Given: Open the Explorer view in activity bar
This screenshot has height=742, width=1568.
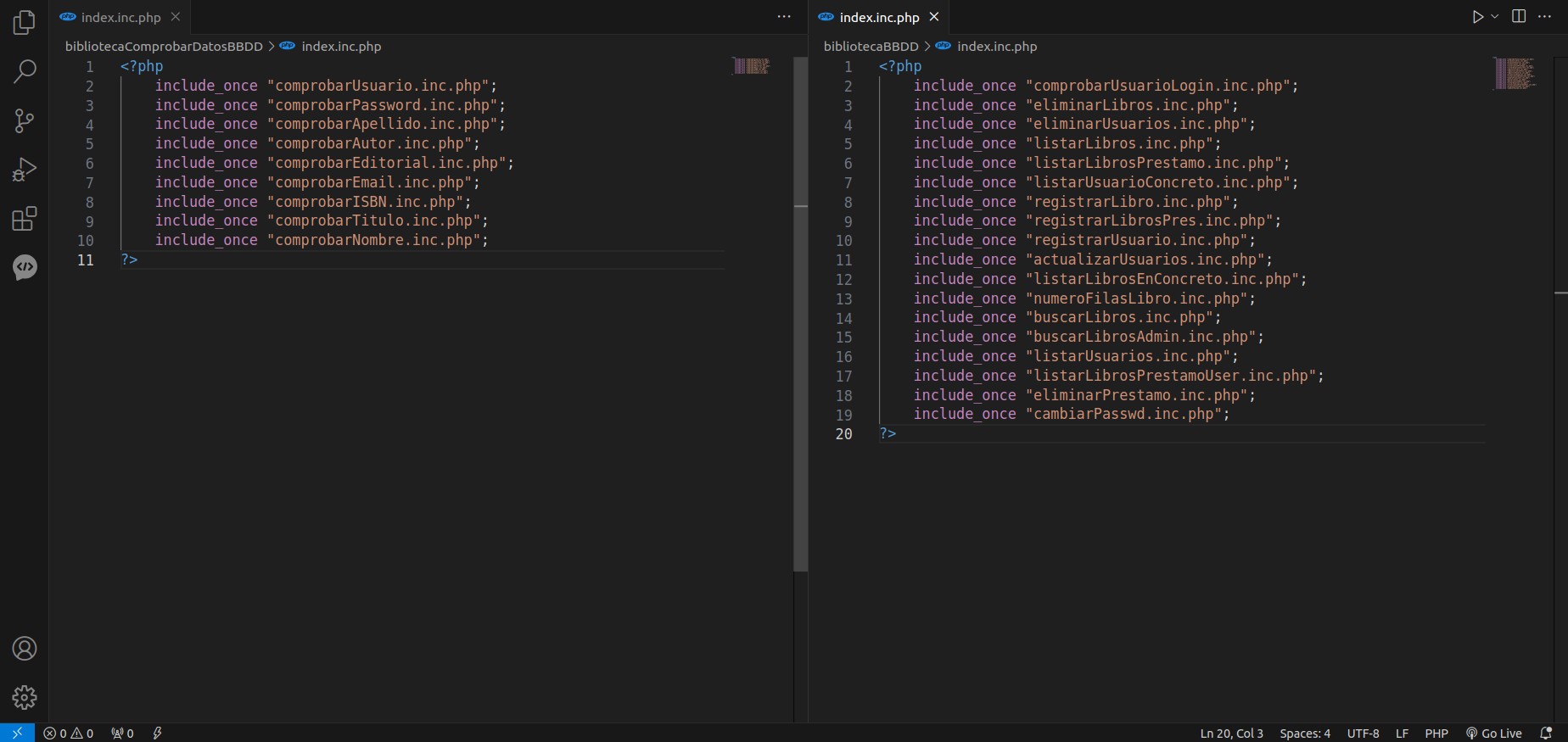Looking at the screenshot, I should [25, 23].
